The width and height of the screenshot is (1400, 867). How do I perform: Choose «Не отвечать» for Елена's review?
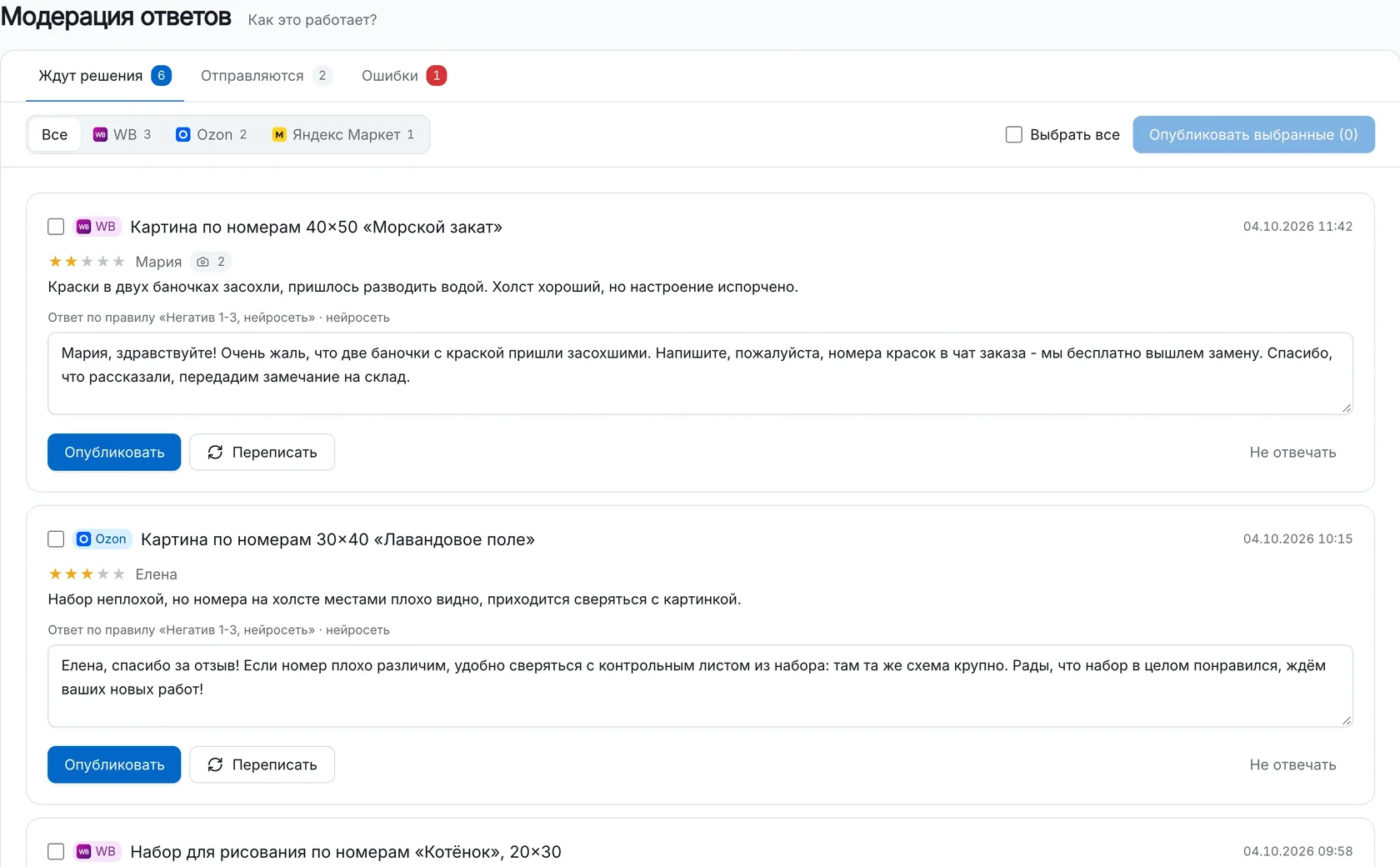tap(1292, 764)
